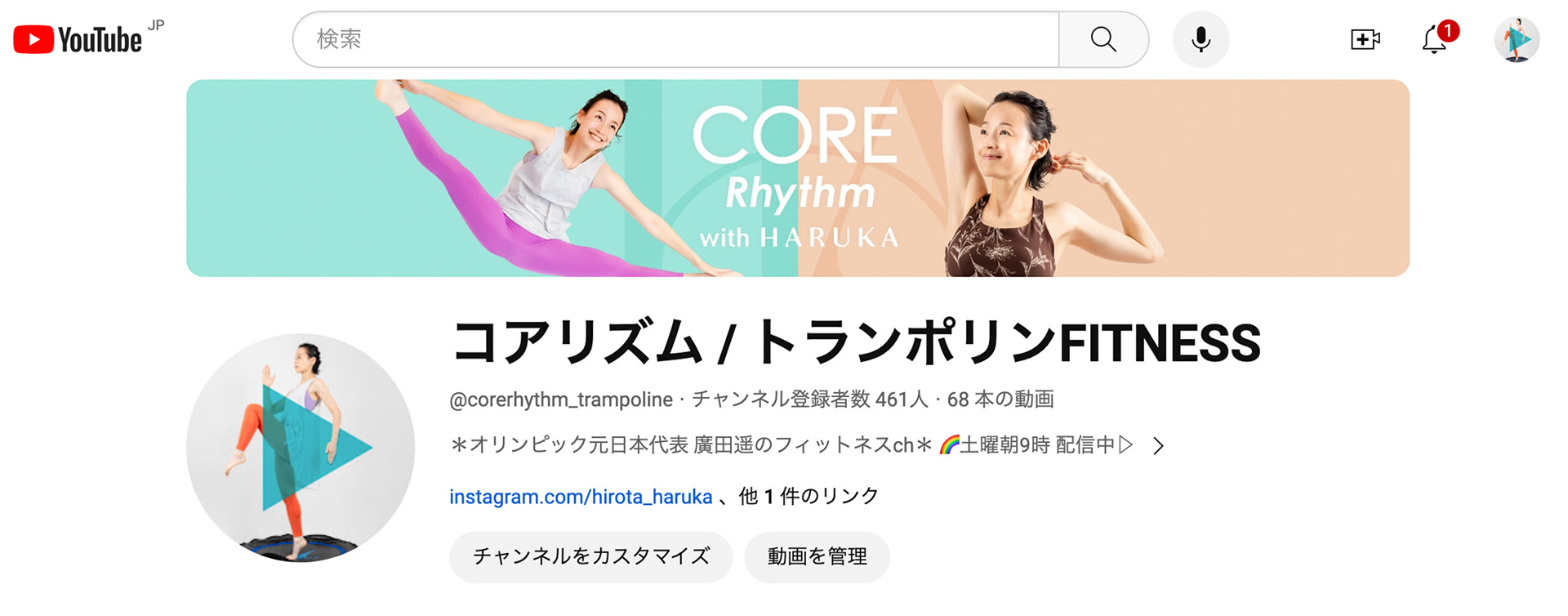
Task: Start voice search with the microphone icon
Action: 1200,39
